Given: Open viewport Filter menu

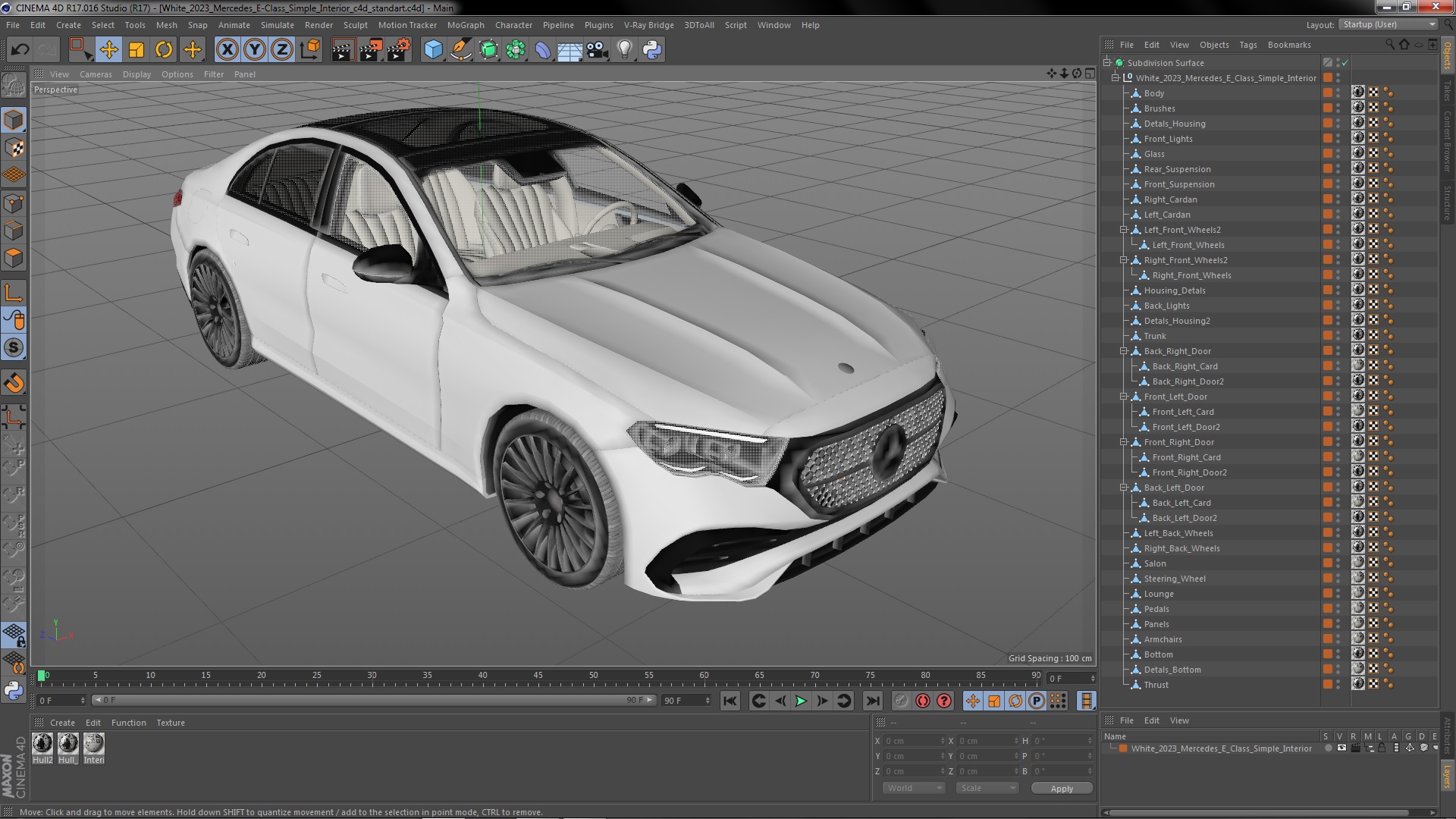Looking at the screenshot, I should (214, 74).
